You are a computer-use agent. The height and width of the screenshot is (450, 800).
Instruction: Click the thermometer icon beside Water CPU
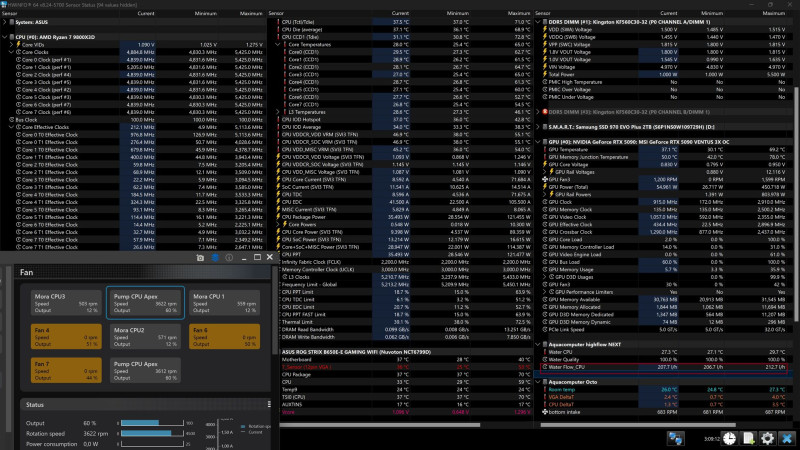[544, 352]
